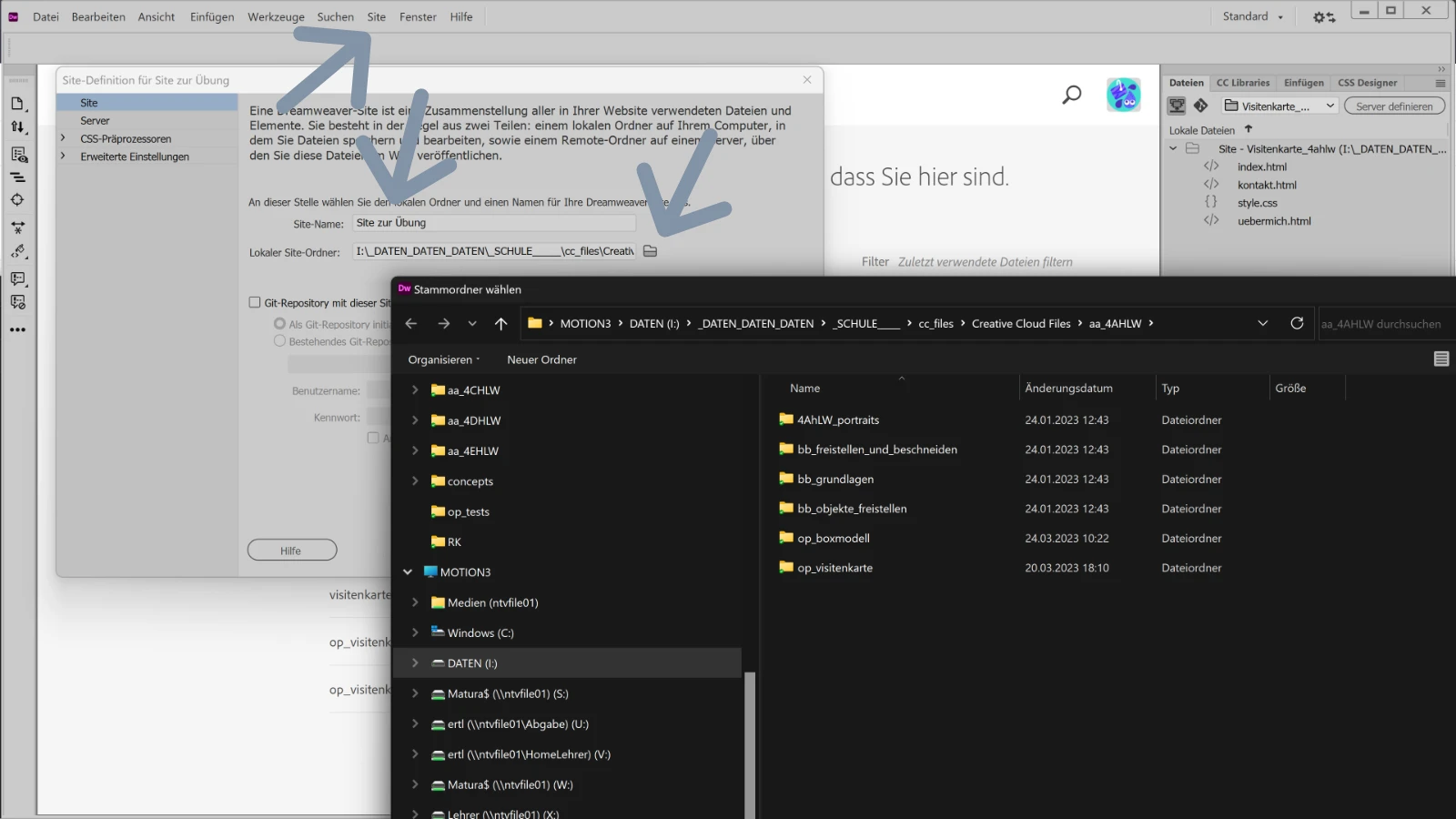
Task: Open the Site menu
Action: click(377, 16)
